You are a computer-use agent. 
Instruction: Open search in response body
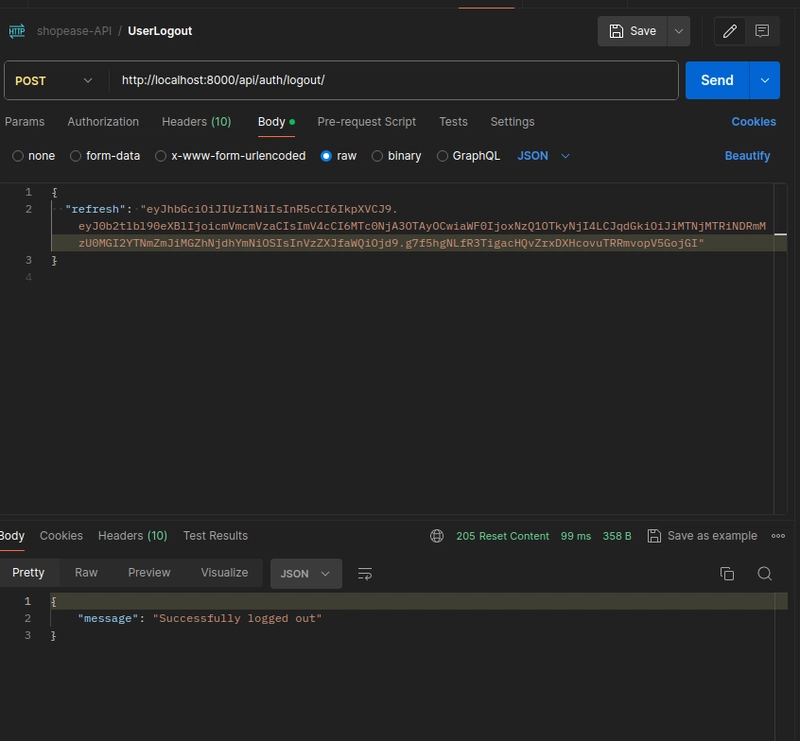point(764,574)
